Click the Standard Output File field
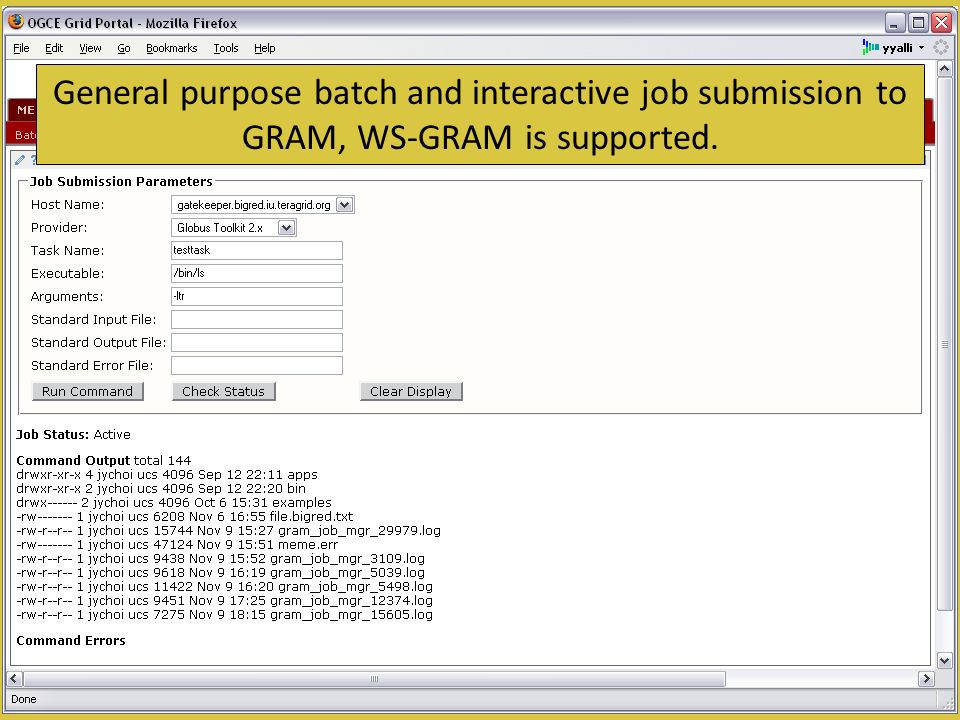The image size is (960, 720). click(x=257, y=342)
